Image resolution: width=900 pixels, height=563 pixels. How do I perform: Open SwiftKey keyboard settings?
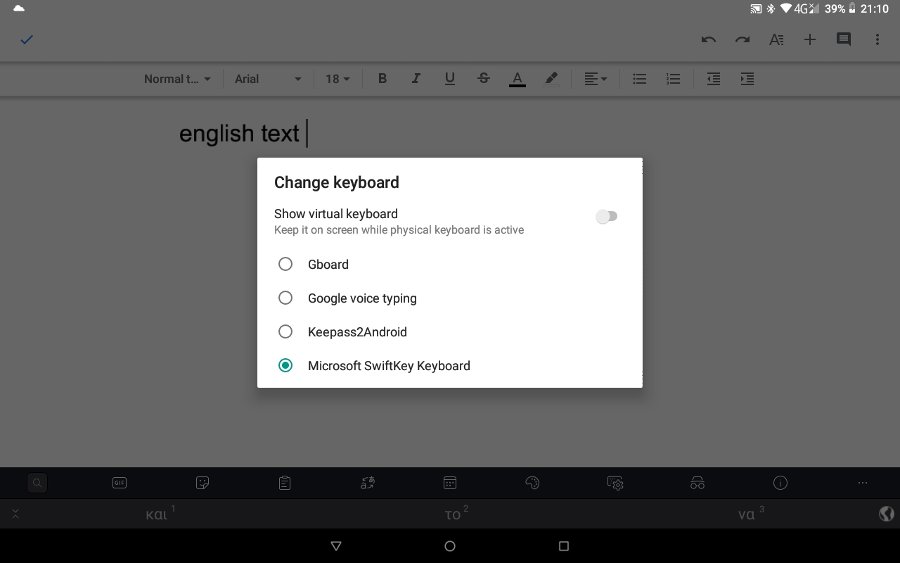coord(615,483)
